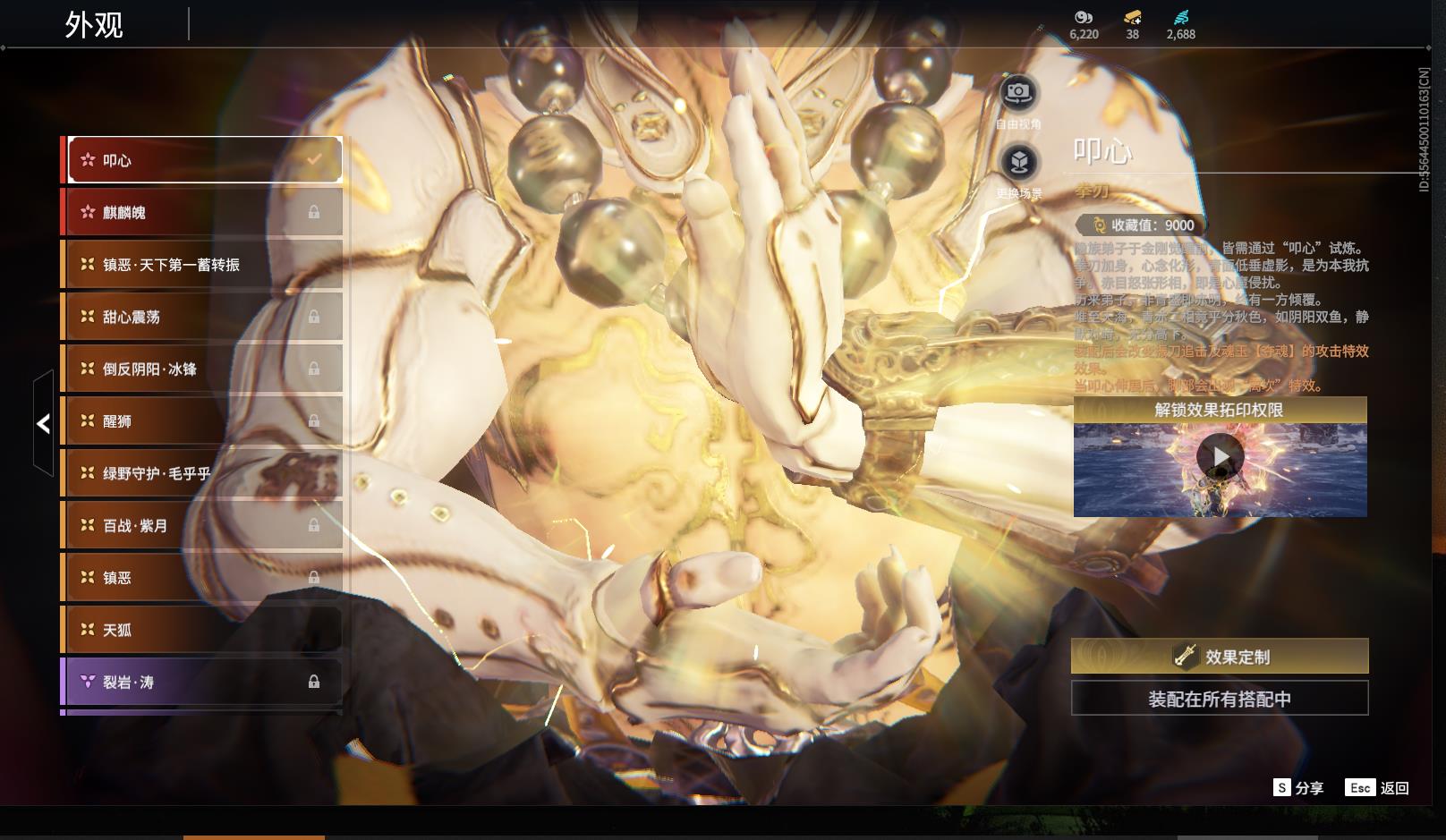
Task: Click the free camera view icon
Action: tap(1017, 92)
